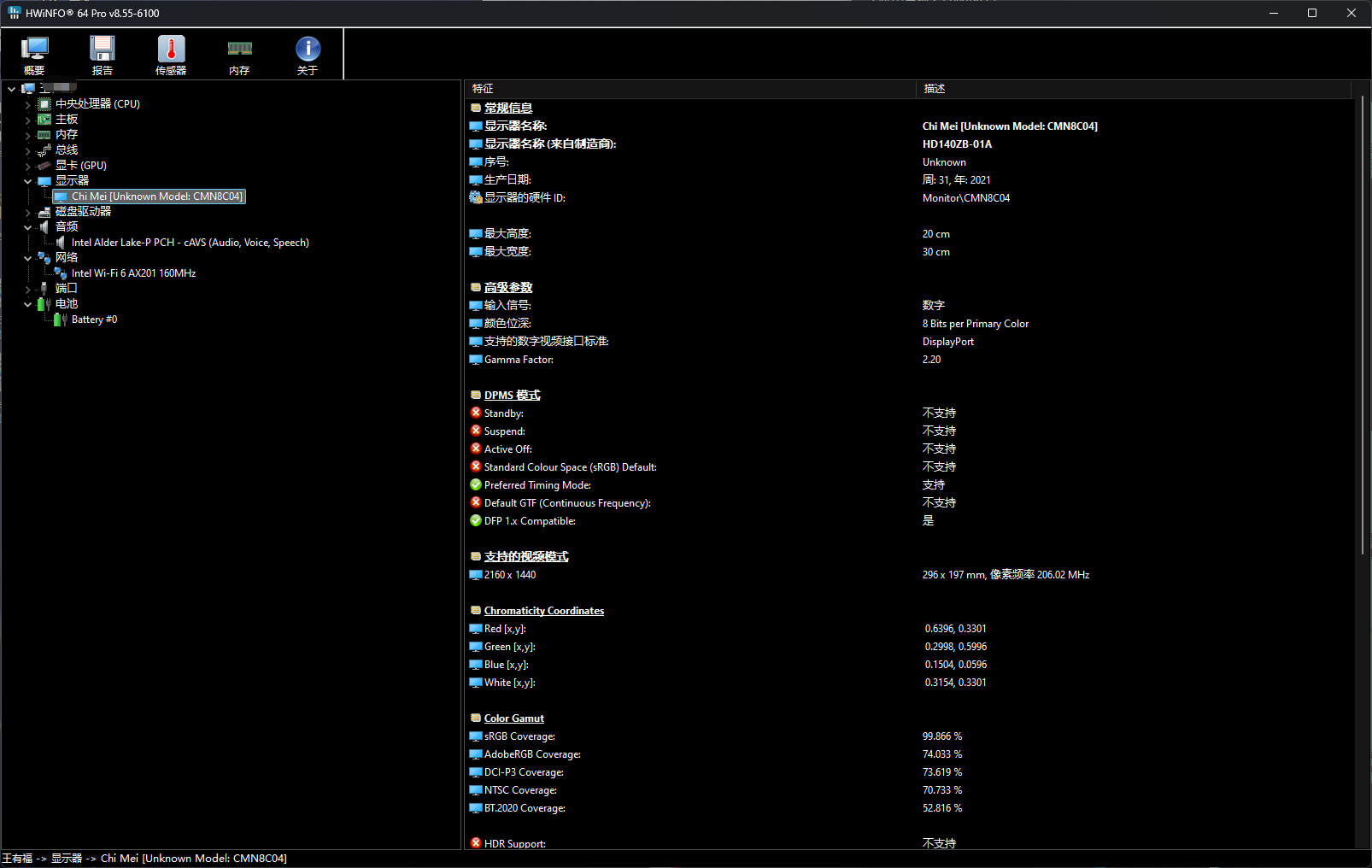Screen dimensions: 1372x868
Task: Select the 内存 RAM icon in the tree
Action: [44, 135]
